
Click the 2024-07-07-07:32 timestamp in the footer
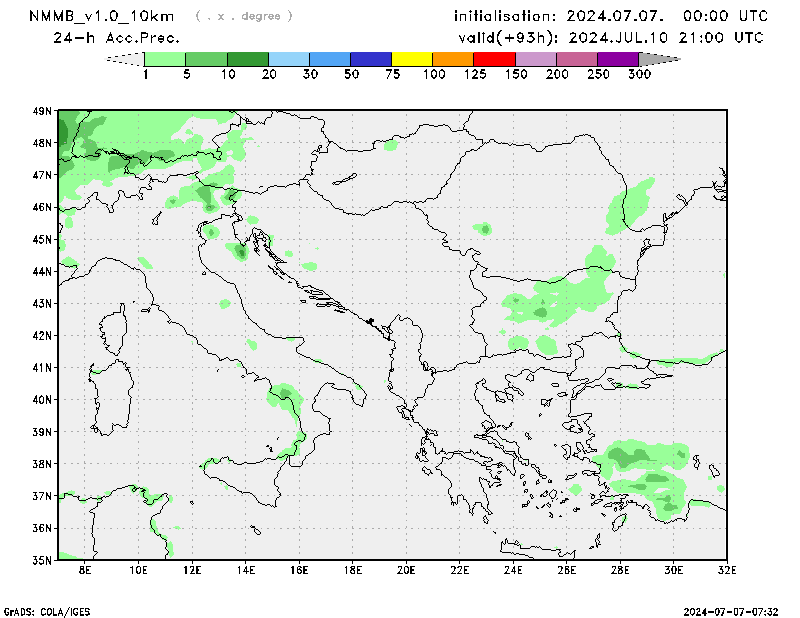tap(730, 610)
